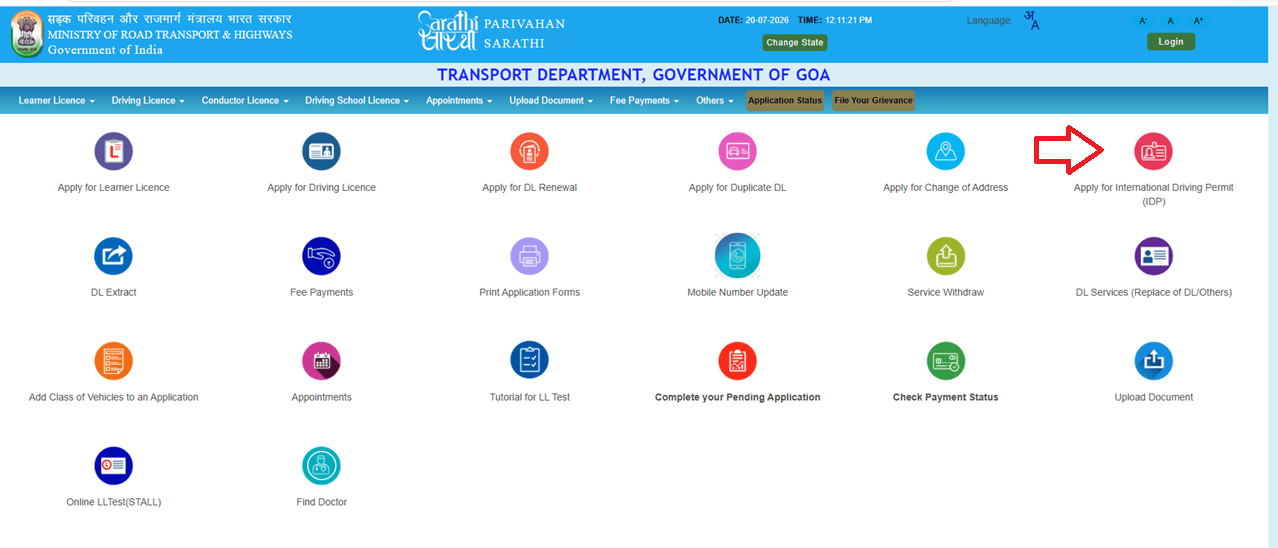
Task: Open the Tutorial for LL Test icon
Action: pyautogui.click(x=529, y=361)
